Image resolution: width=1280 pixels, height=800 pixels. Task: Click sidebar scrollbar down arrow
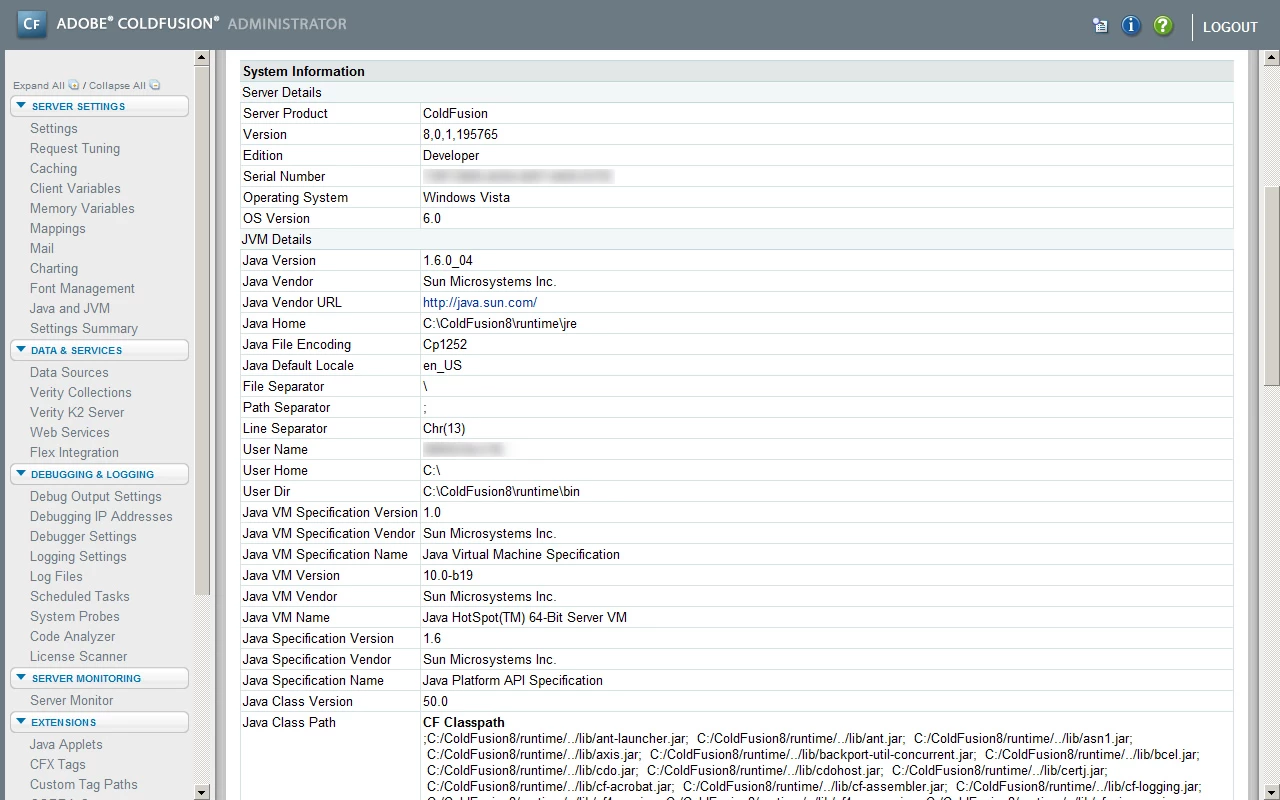(x=202, y=792)
